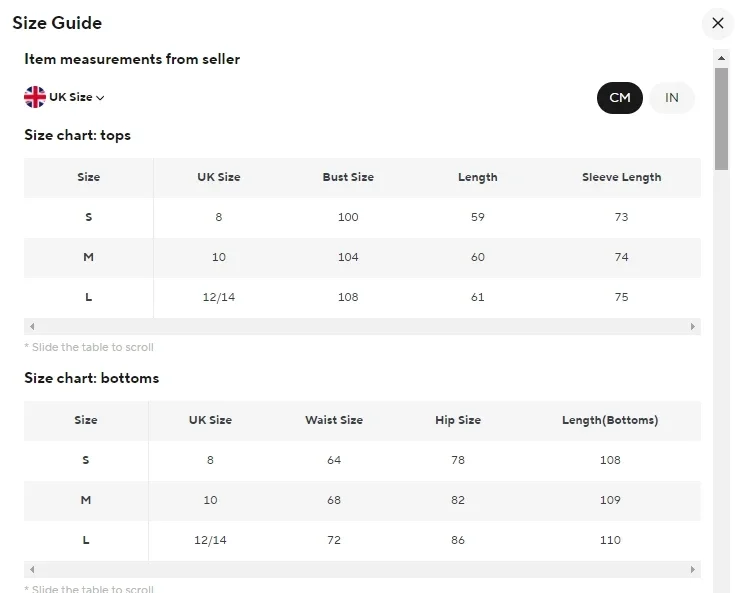735x593 pixels.
Task: Click the Length(Bottoms) column header
Action: tap(610, 420)
